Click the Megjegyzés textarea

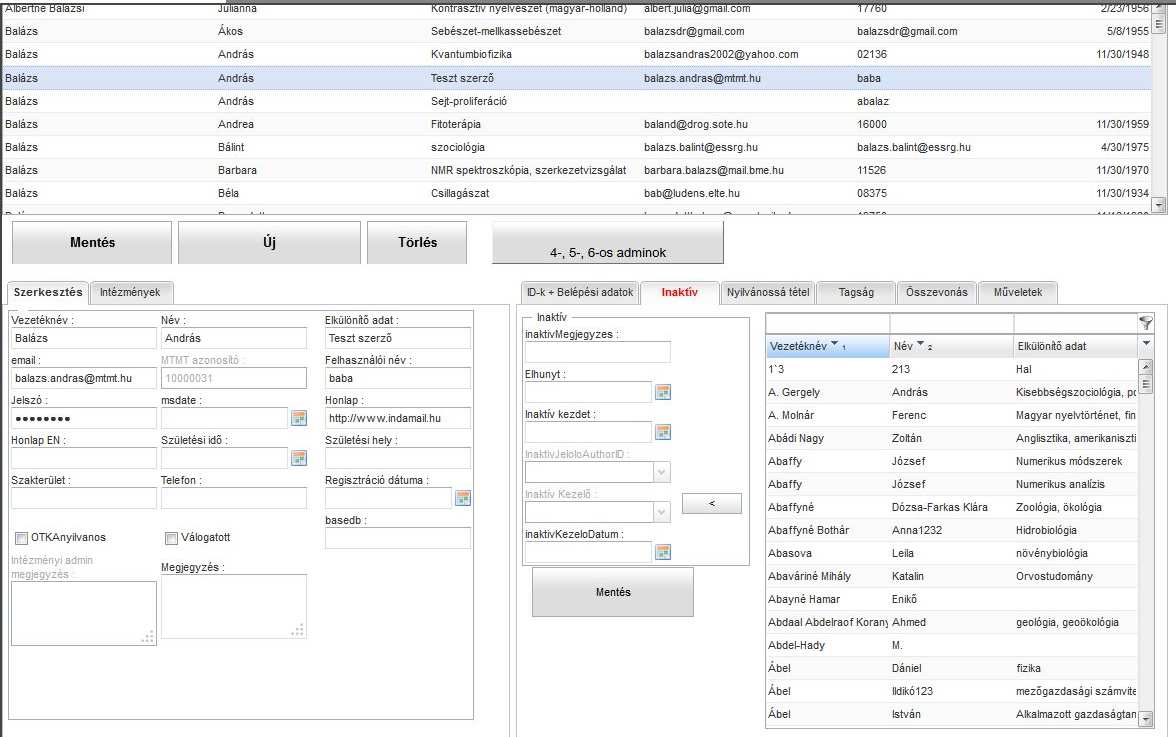(233, 607)
